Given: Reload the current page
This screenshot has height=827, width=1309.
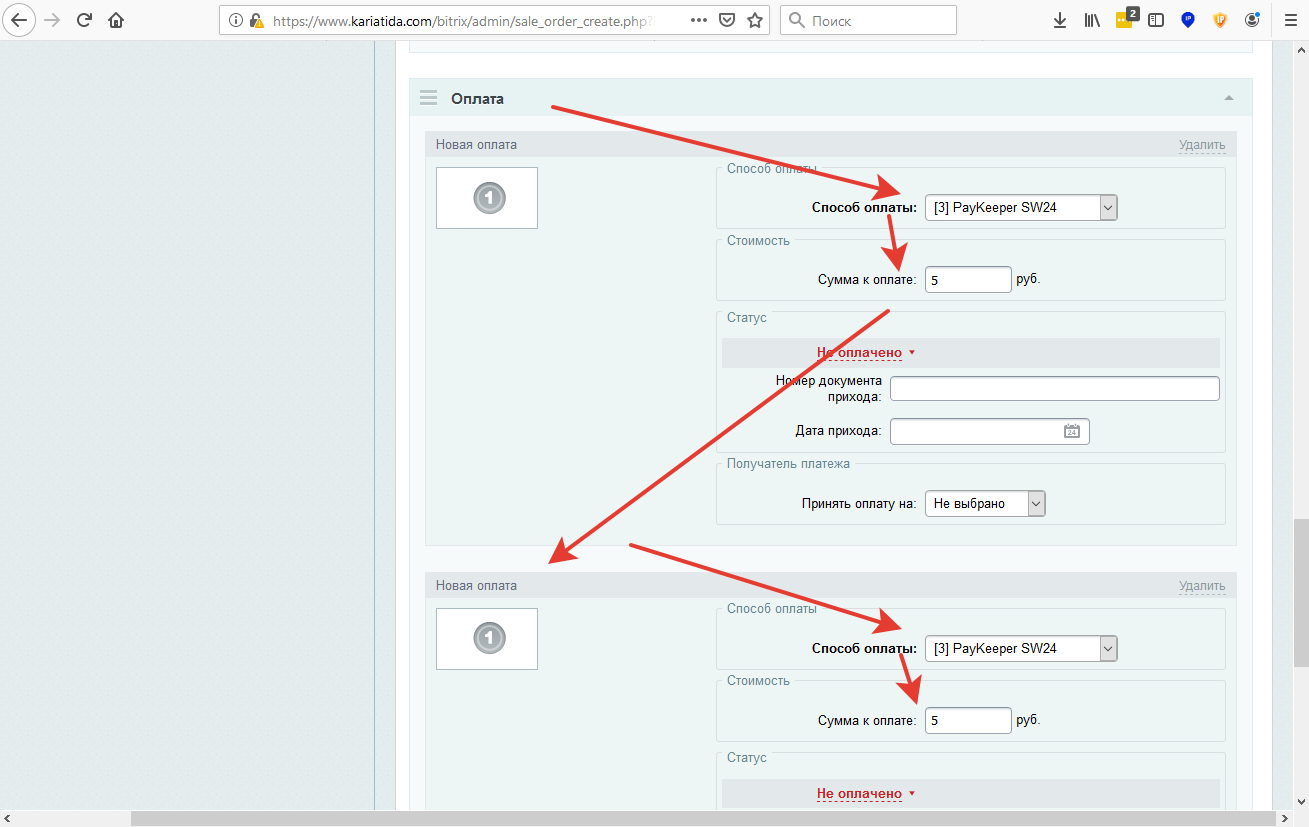Looking at the screenshot, I should point(85,20).
